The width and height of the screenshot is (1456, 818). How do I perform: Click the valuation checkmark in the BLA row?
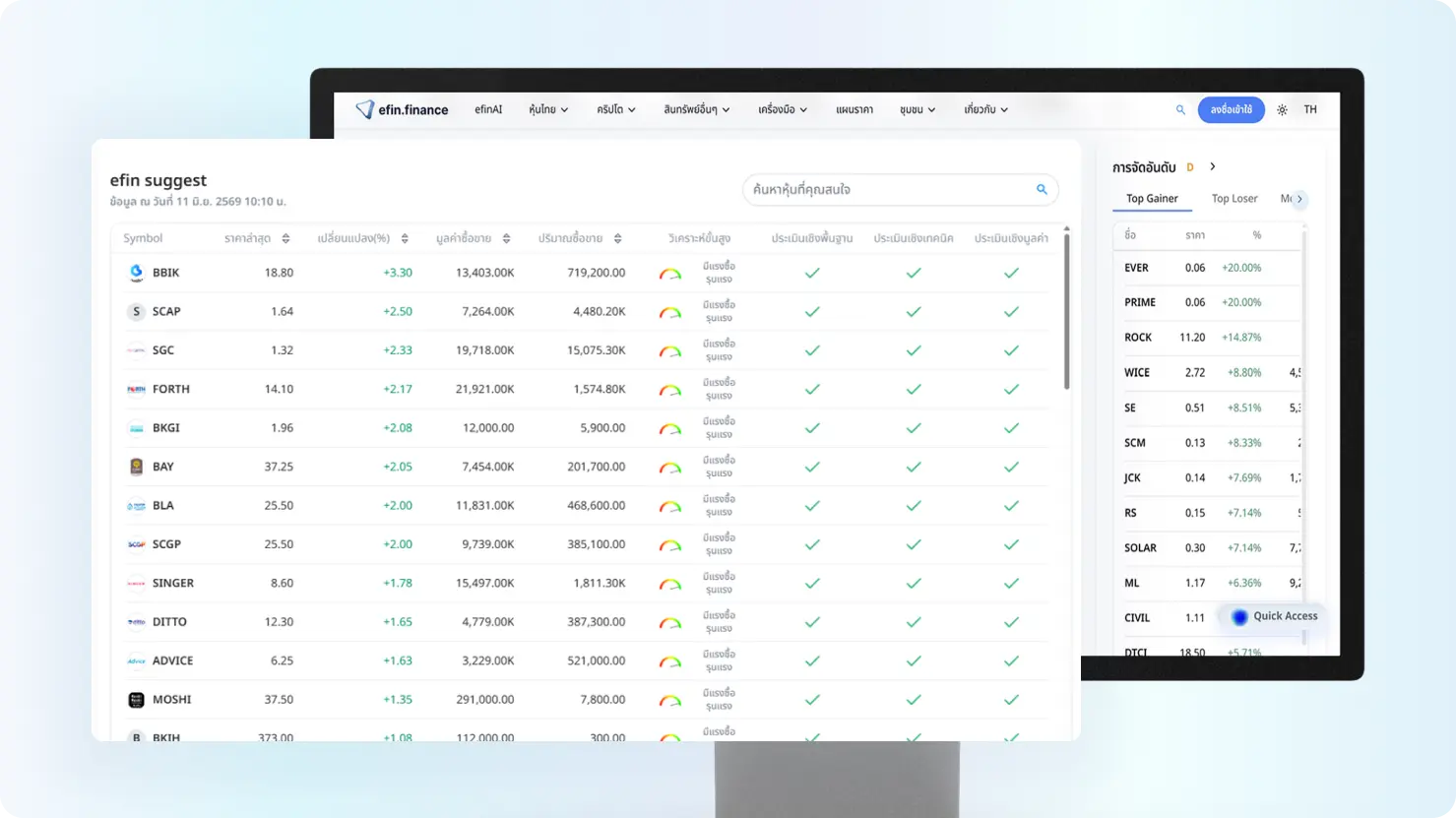1011,506
